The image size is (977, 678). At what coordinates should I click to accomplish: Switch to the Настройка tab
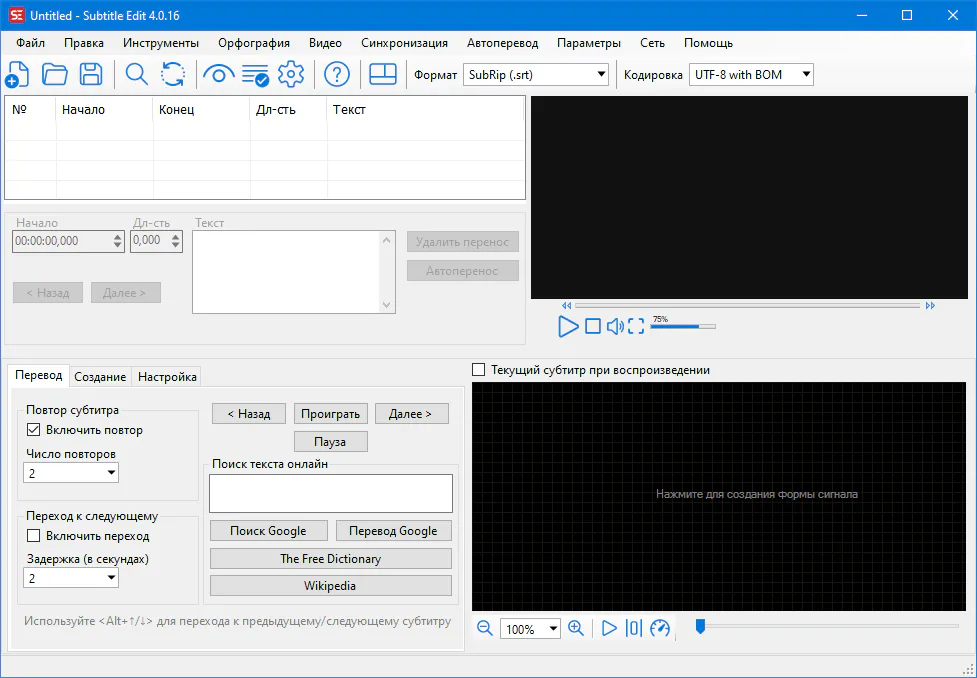[x=167, y=377]
